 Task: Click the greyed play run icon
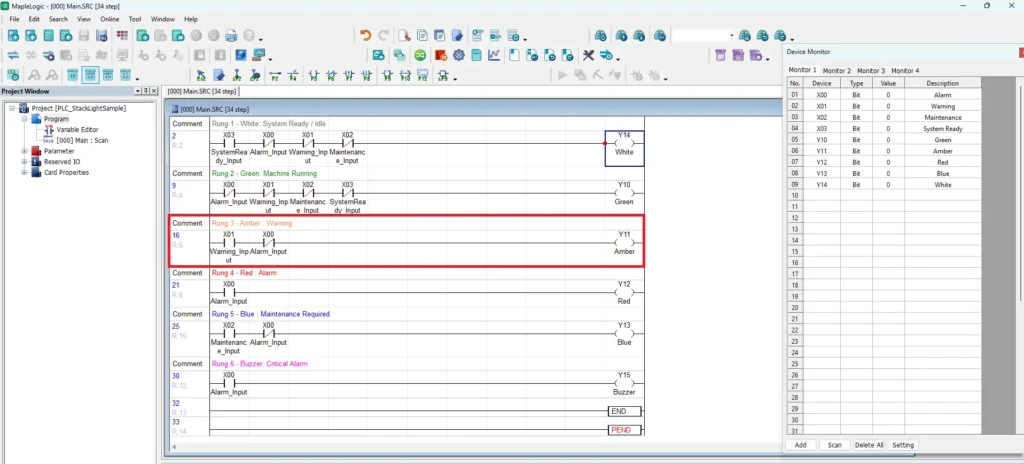[x=561, y=75]
